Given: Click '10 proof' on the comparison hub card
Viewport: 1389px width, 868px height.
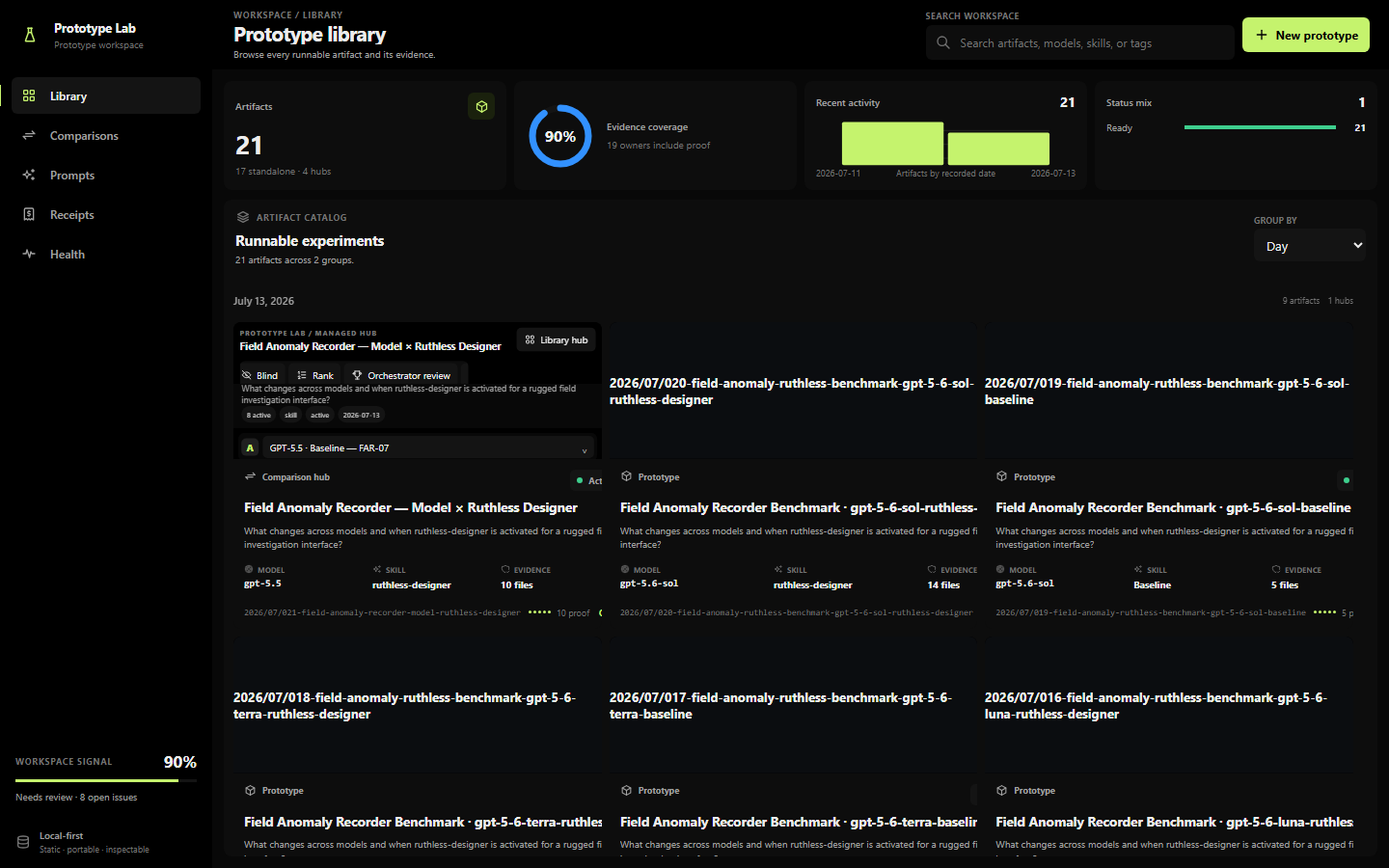Looking at the screenshot, I should [x=573, y=612].
